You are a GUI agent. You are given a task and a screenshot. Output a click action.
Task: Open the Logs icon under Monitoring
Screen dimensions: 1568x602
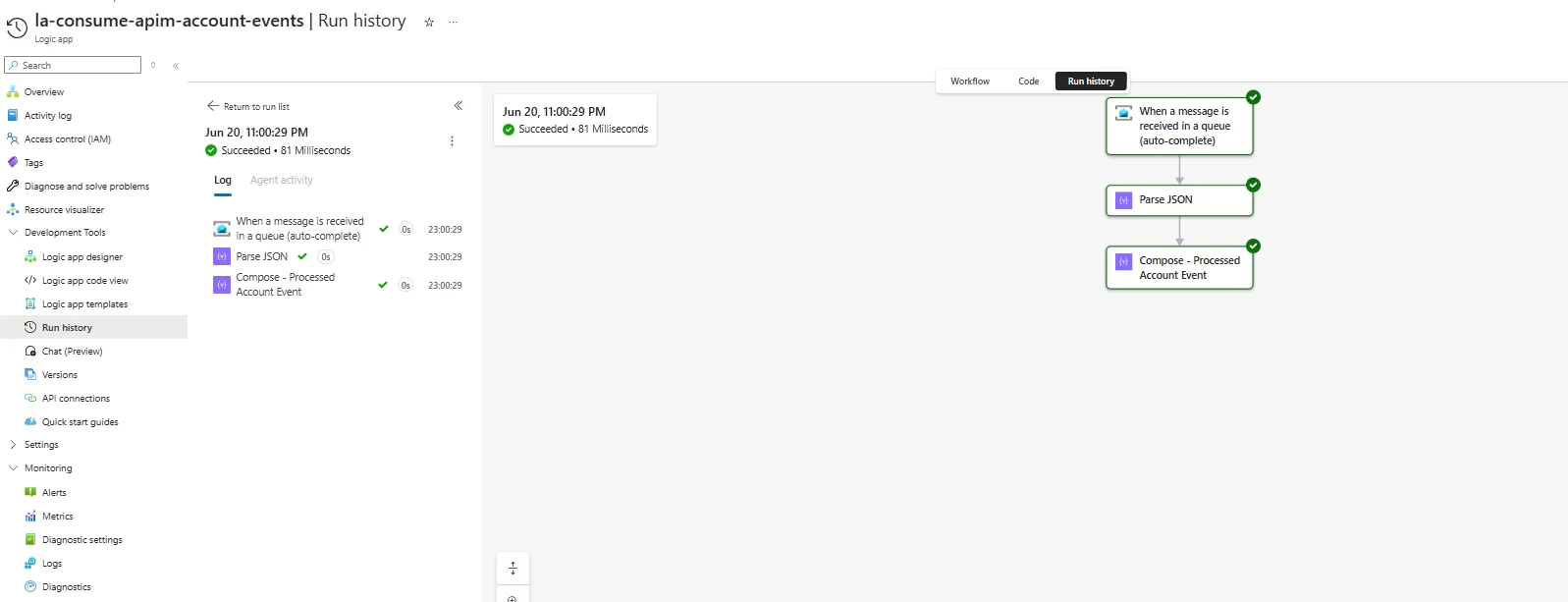coord(30,563)
